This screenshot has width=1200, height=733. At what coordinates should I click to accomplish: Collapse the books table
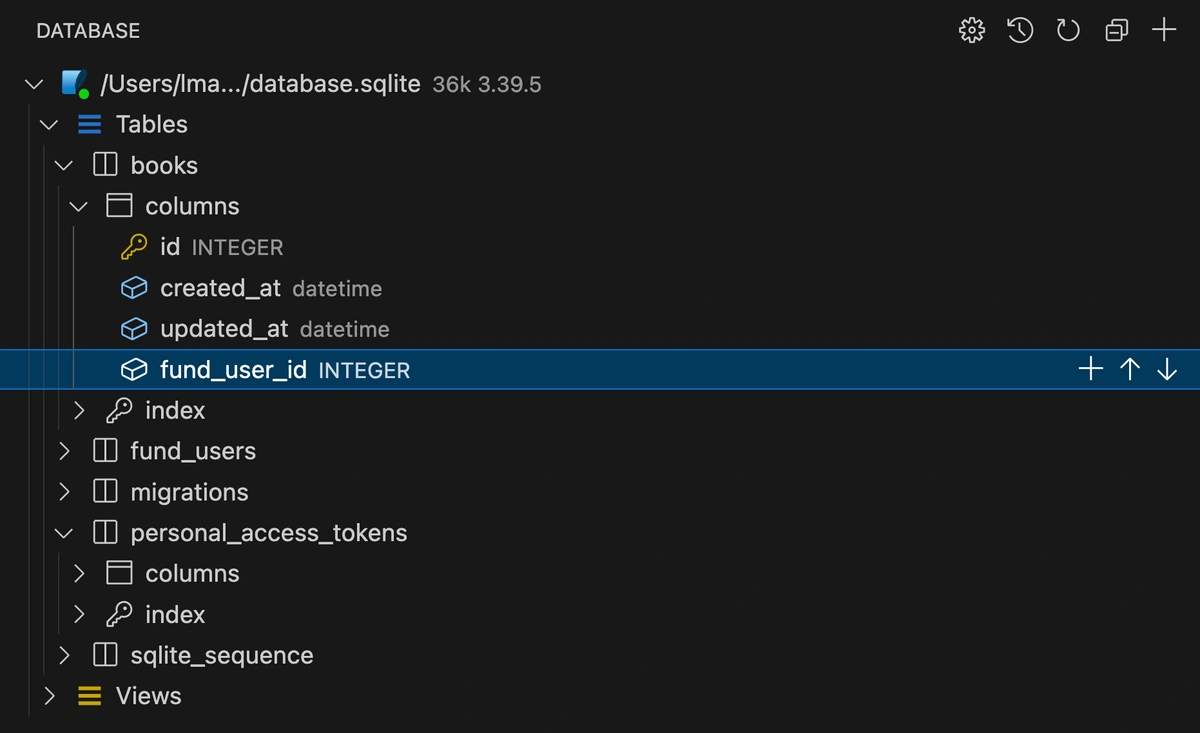[x=64, y=165]
